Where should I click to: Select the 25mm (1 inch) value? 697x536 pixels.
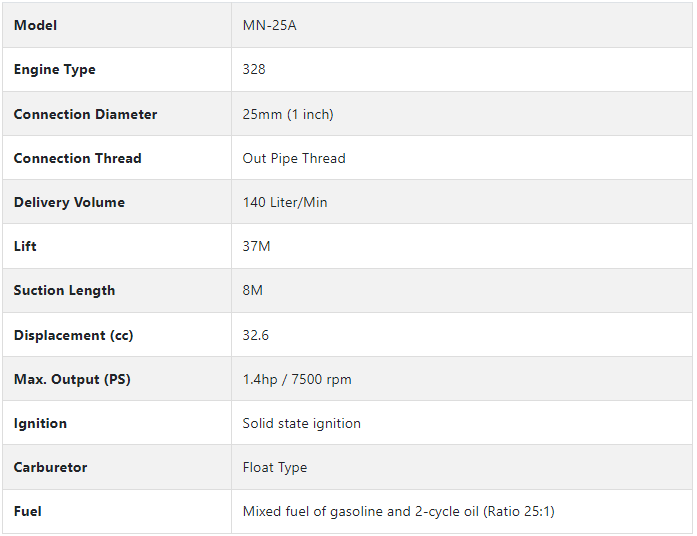coord(288,114)
